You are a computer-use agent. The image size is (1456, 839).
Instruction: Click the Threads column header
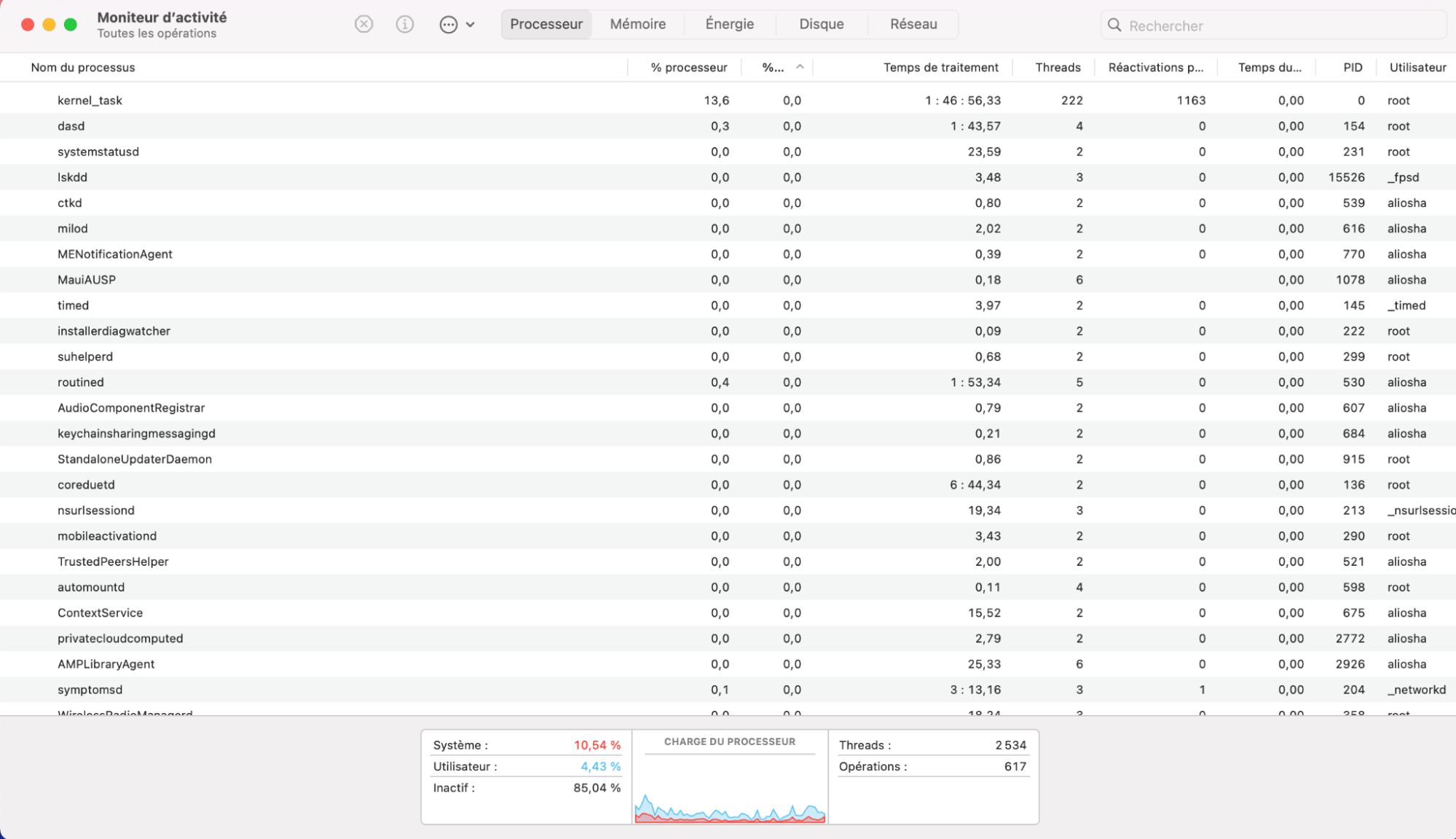click(x=1058, y=68)
